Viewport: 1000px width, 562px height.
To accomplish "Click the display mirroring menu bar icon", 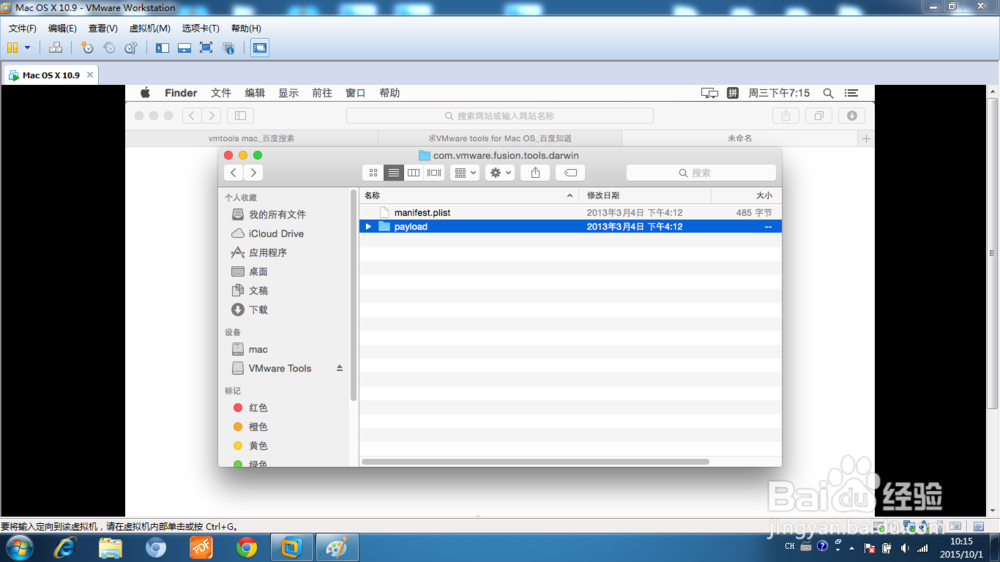I will tap(709, 93).
